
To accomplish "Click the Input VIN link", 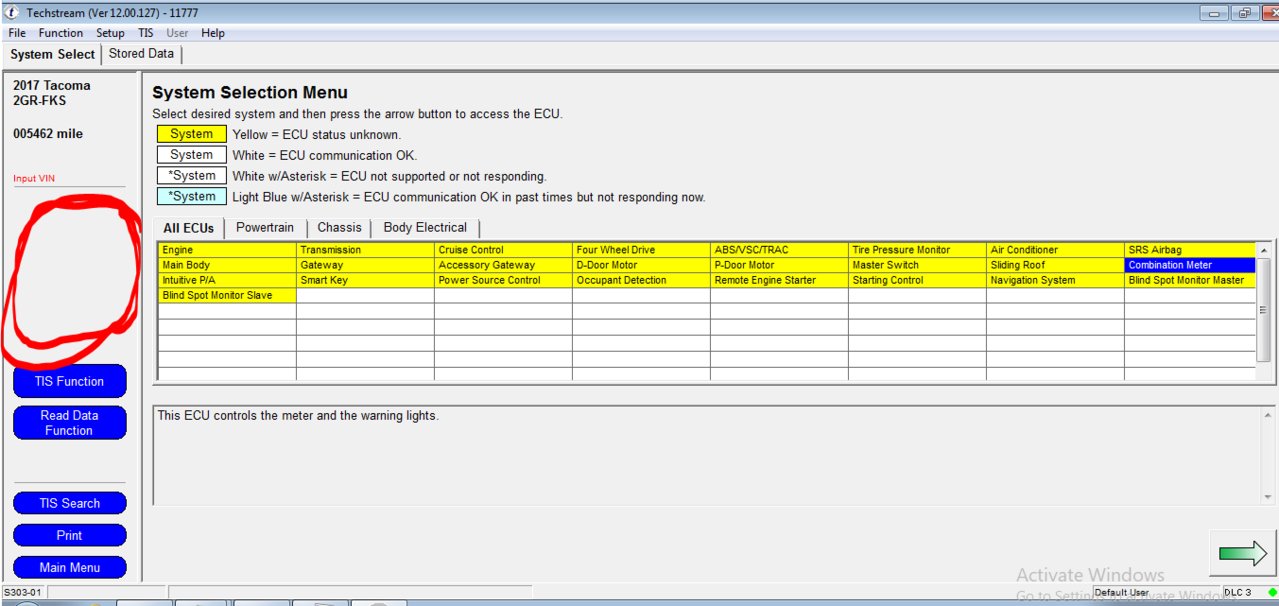I will (x=34, y=179).
